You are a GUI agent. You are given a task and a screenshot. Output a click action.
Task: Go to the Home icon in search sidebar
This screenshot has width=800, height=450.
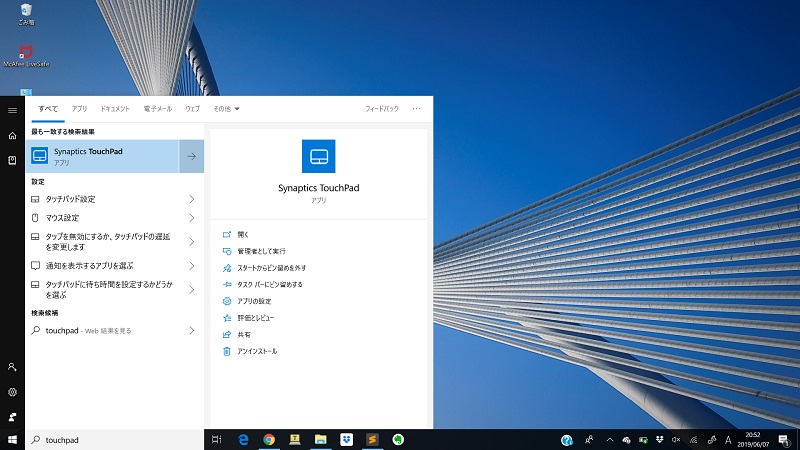click(x=12, y=135)
